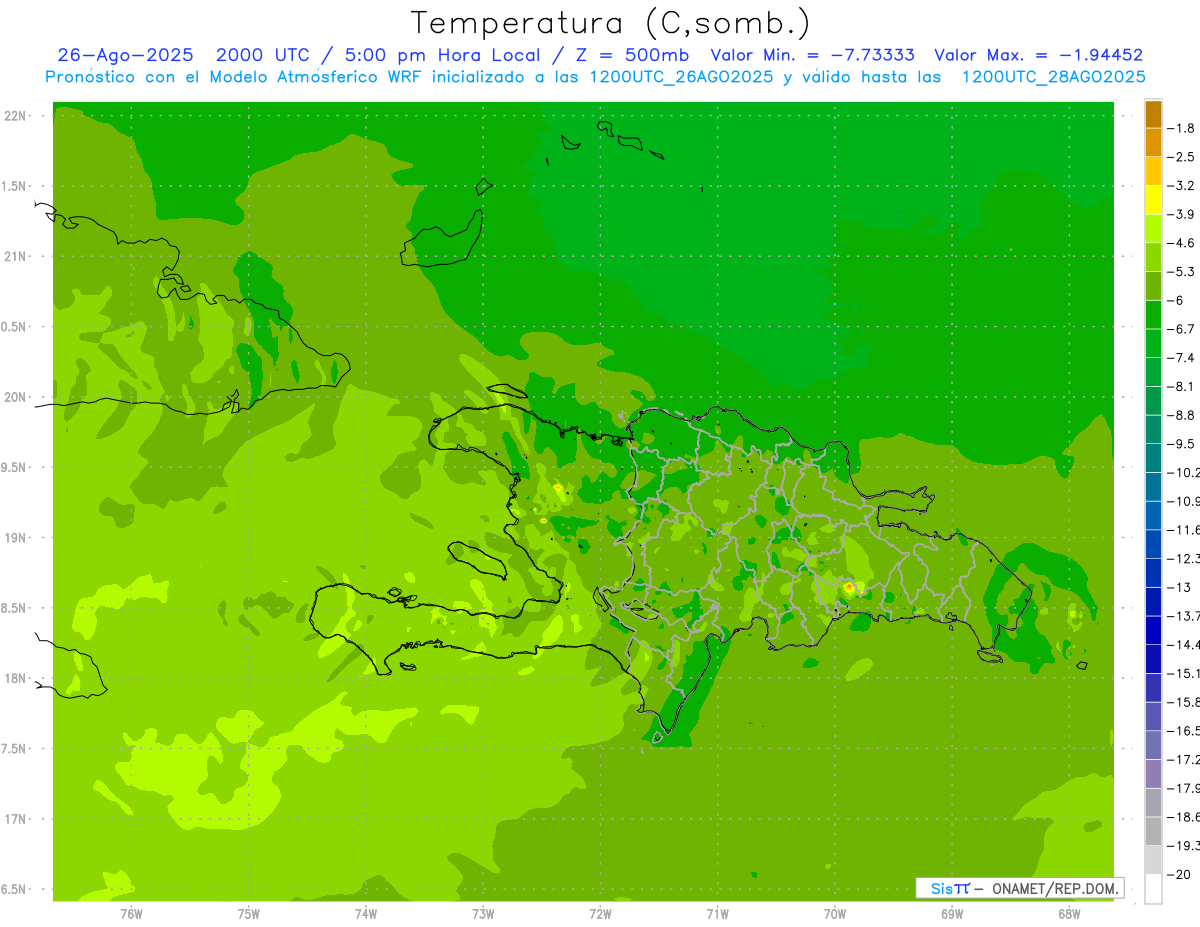Click the 17N latitude axis label
Viewport: 1200px width, 927px height.
click(17, 819)
